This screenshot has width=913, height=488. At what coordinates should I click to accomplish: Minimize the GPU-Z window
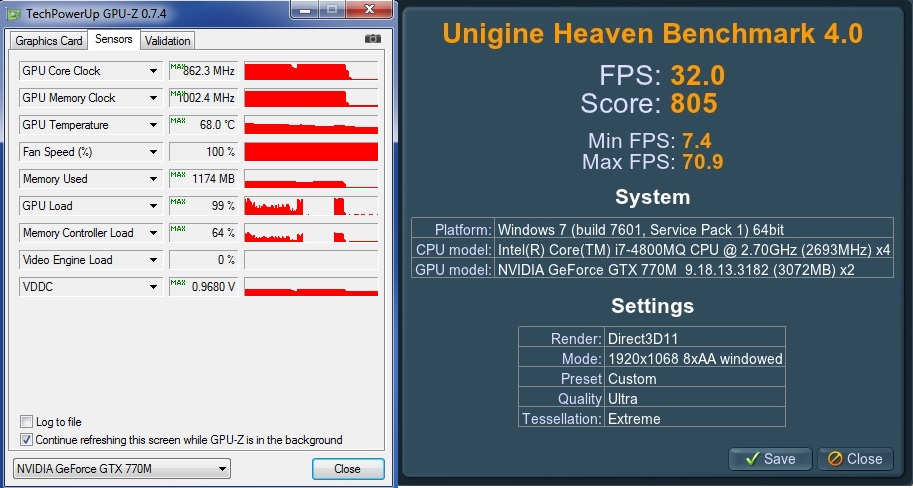point(306,9)
